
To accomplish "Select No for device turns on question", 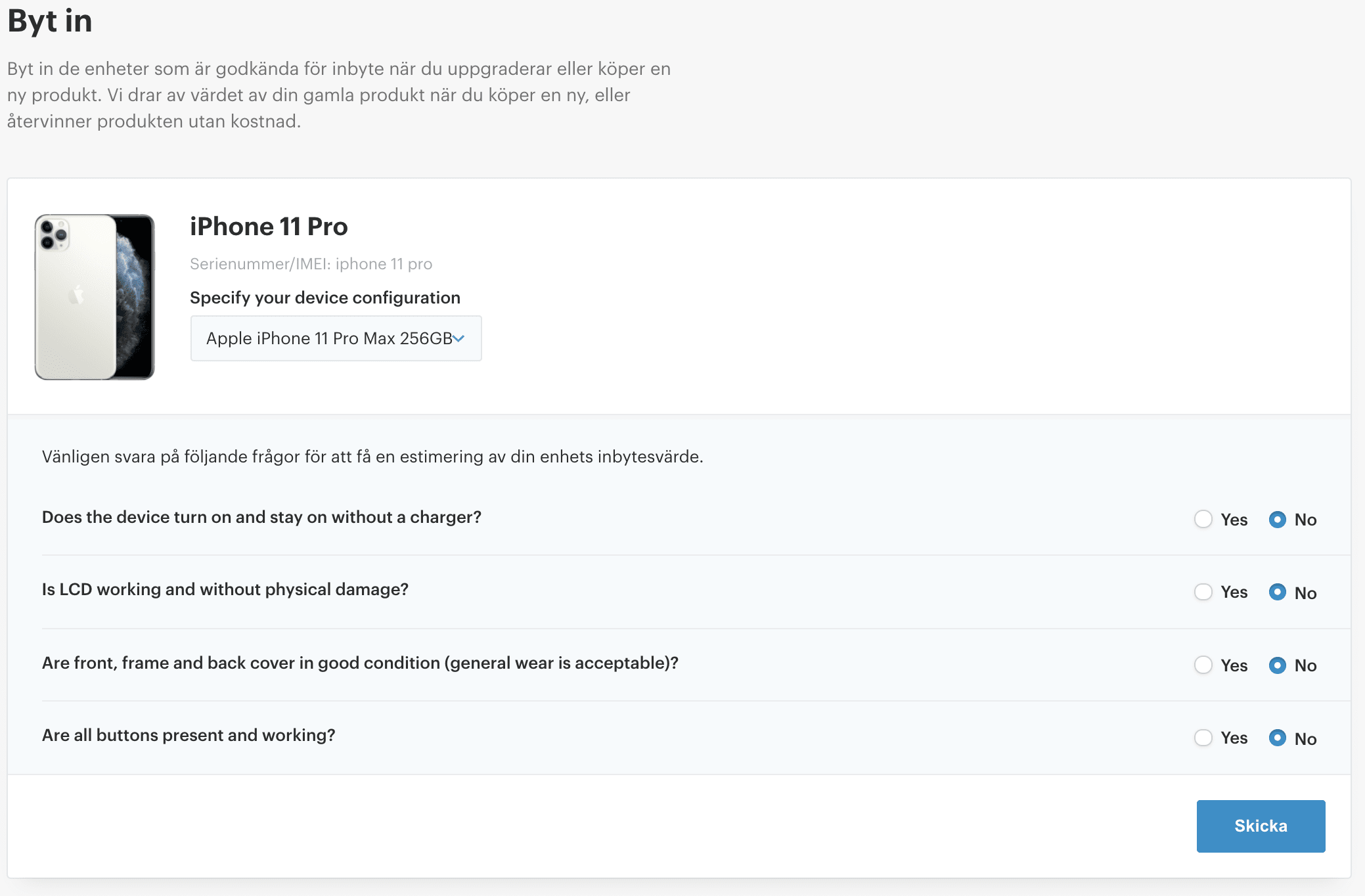I will [1277, 519].
